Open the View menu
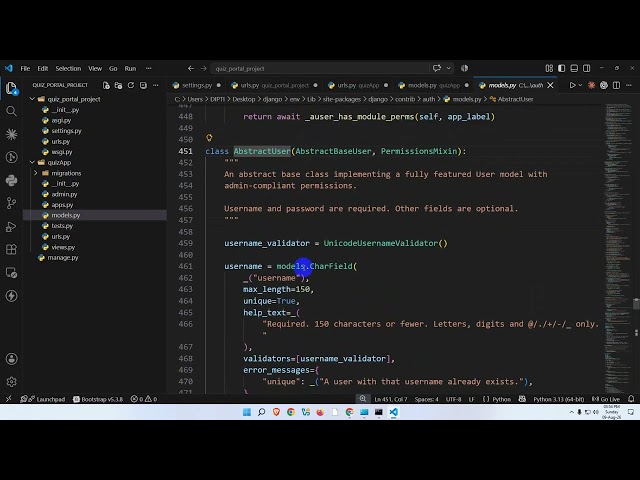Viewport: 640px width, 480px height. coord(95,69)
